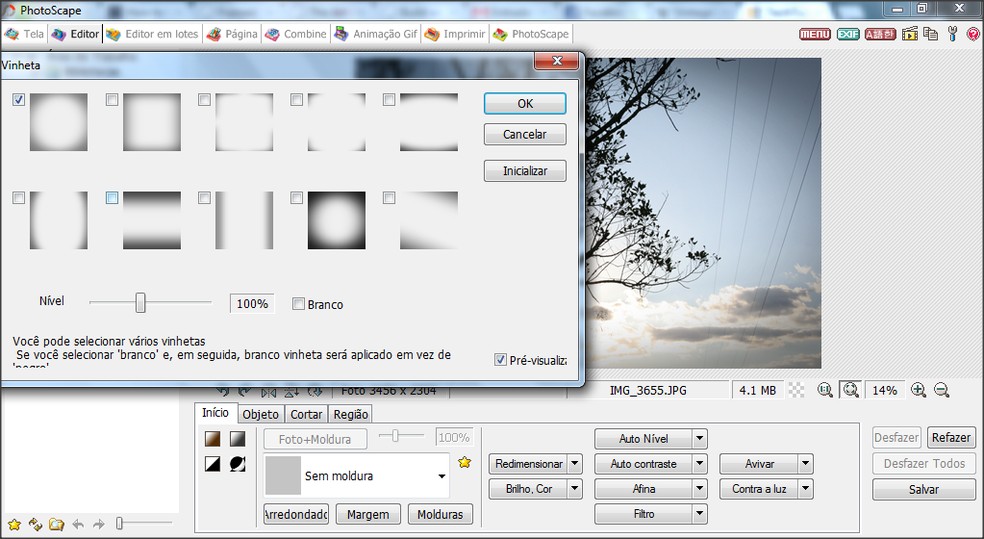Screen dimensions: 984x539
Task: Open the folder explorer icon
Action: [x=56, y=524]
